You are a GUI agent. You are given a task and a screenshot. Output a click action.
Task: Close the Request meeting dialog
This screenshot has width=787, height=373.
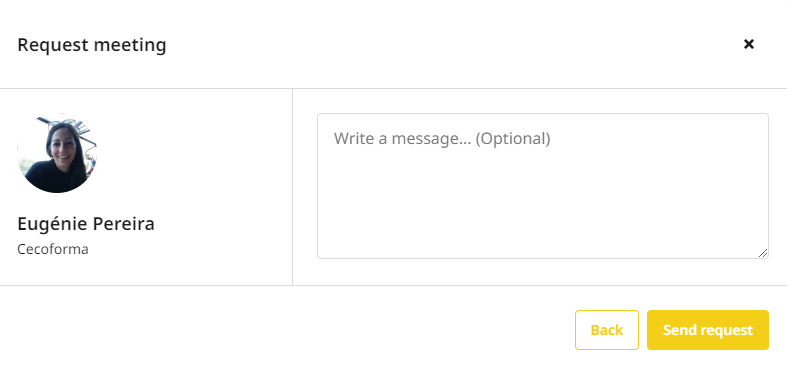pos(748,44)
